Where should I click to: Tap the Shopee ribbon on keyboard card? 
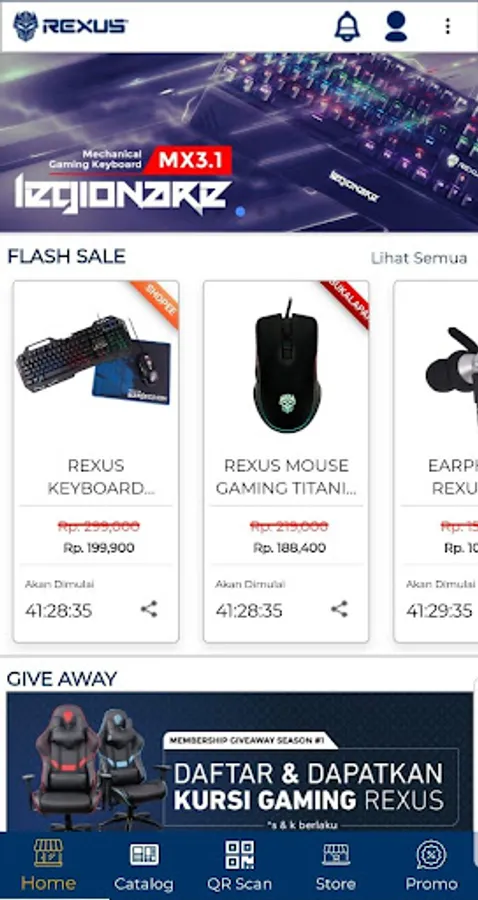[x=155, y=305]
